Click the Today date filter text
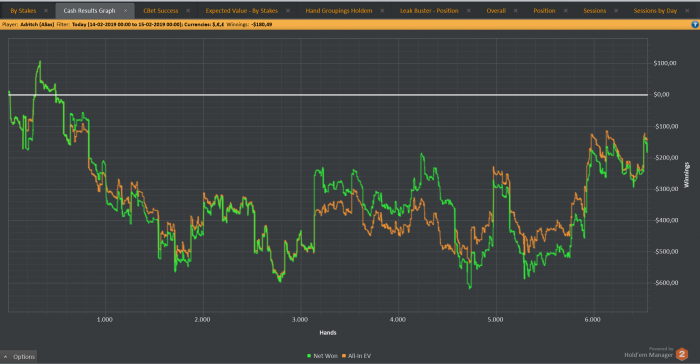The image size is (700, 364). [x=126, y=25]
